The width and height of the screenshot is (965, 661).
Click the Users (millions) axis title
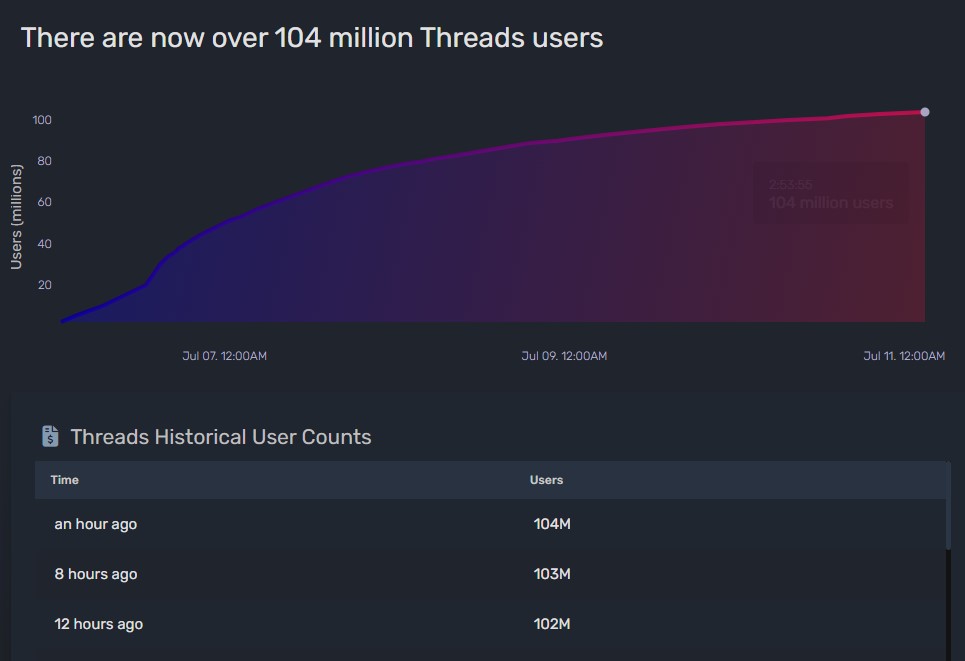pyautogui.click(x=16, y=217)
